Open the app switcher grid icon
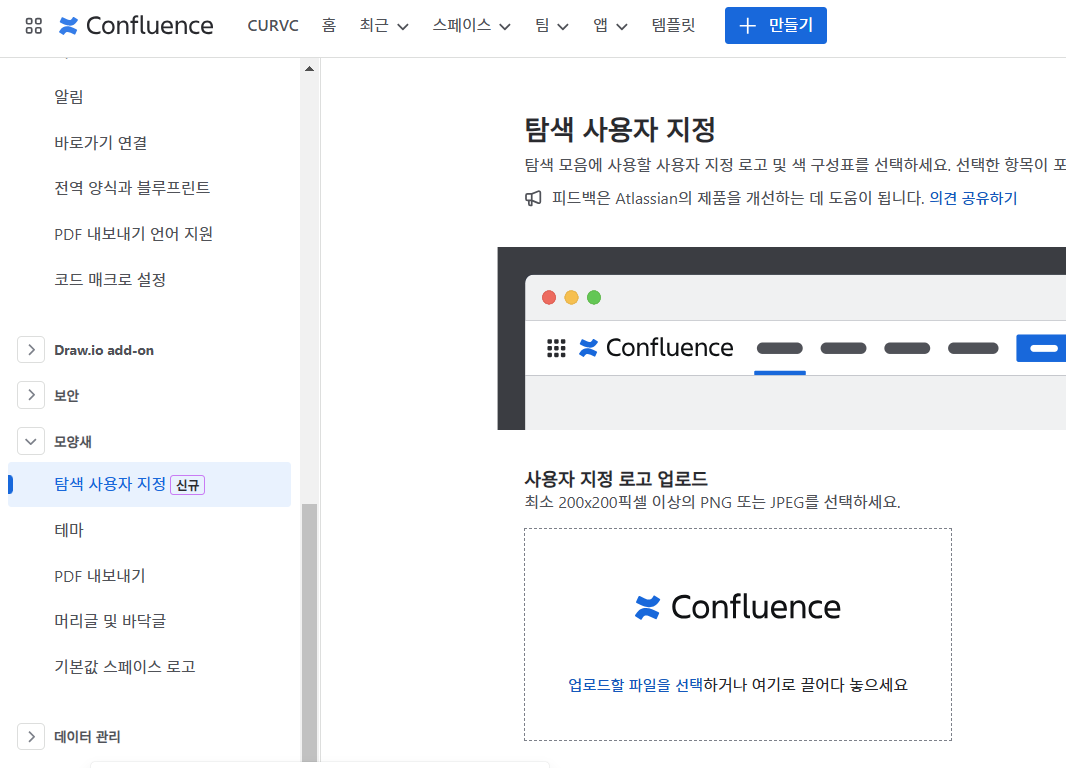 pyautogui.click(x=33, y=26)
